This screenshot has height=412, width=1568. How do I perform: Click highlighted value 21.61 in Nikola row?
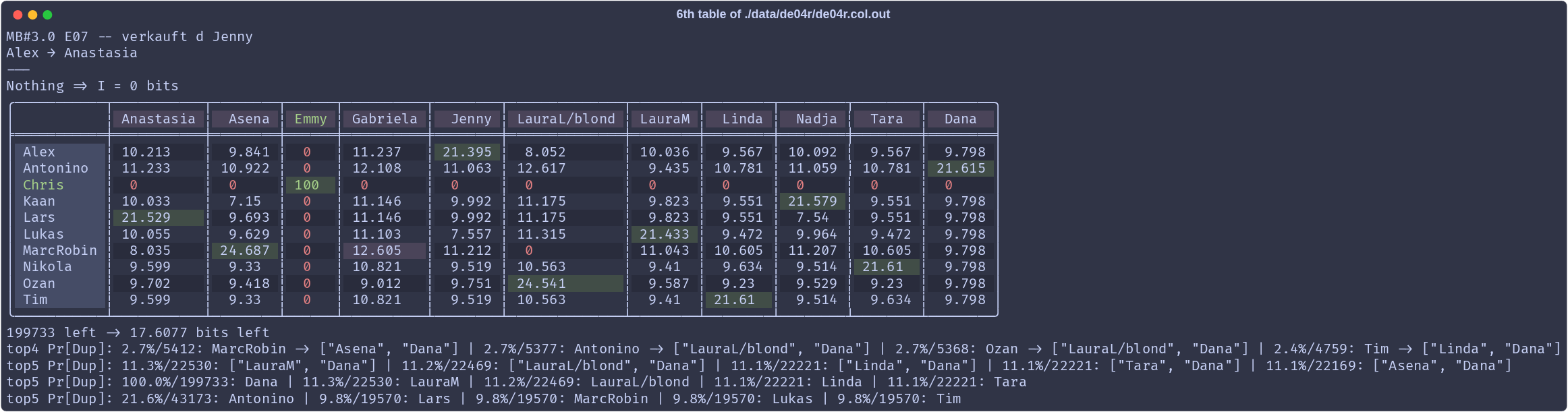887,267
